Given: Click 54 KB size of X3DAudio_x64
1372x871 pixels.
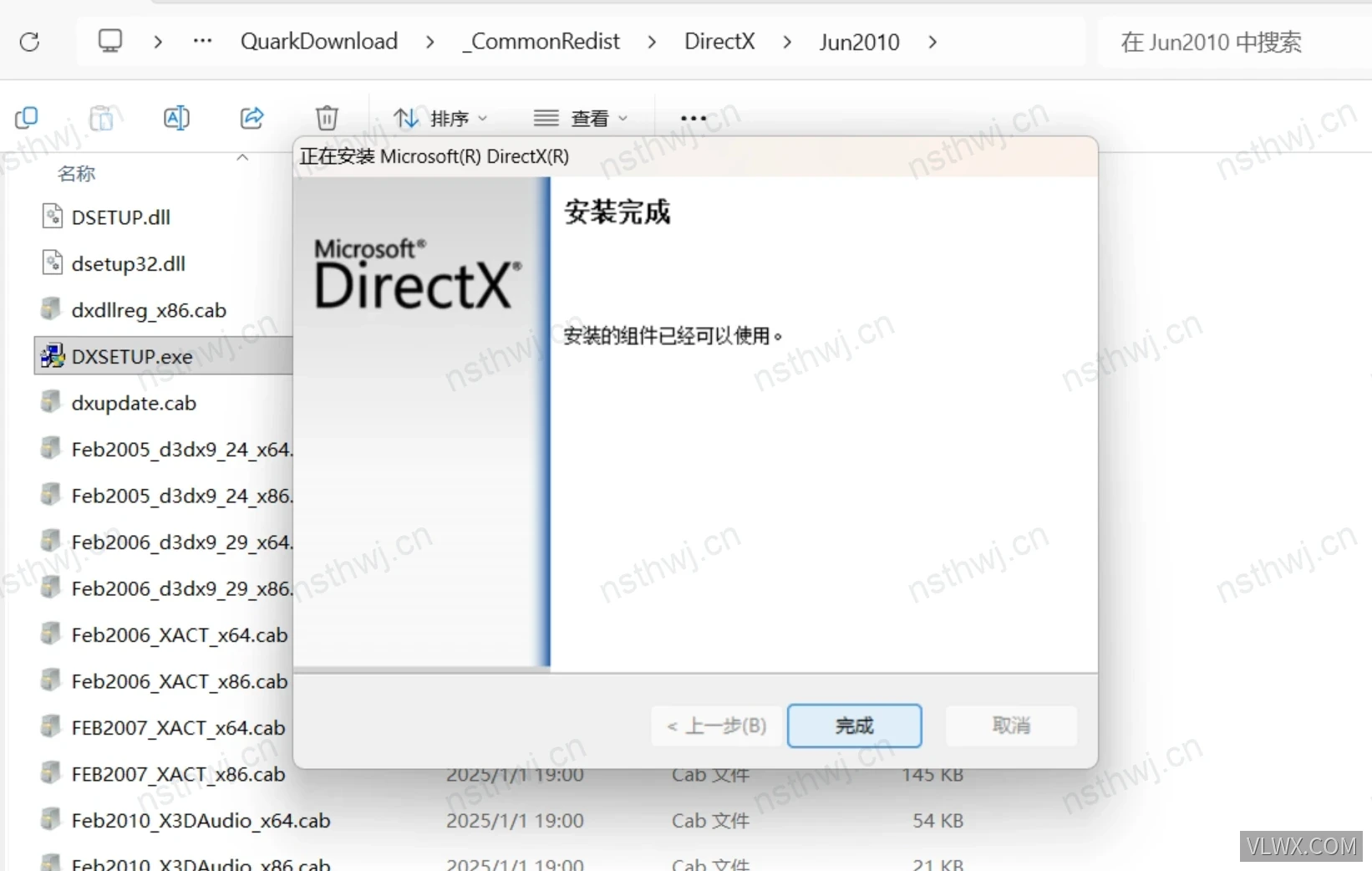Looking at the screenshot, I should [x=938, y=821].
